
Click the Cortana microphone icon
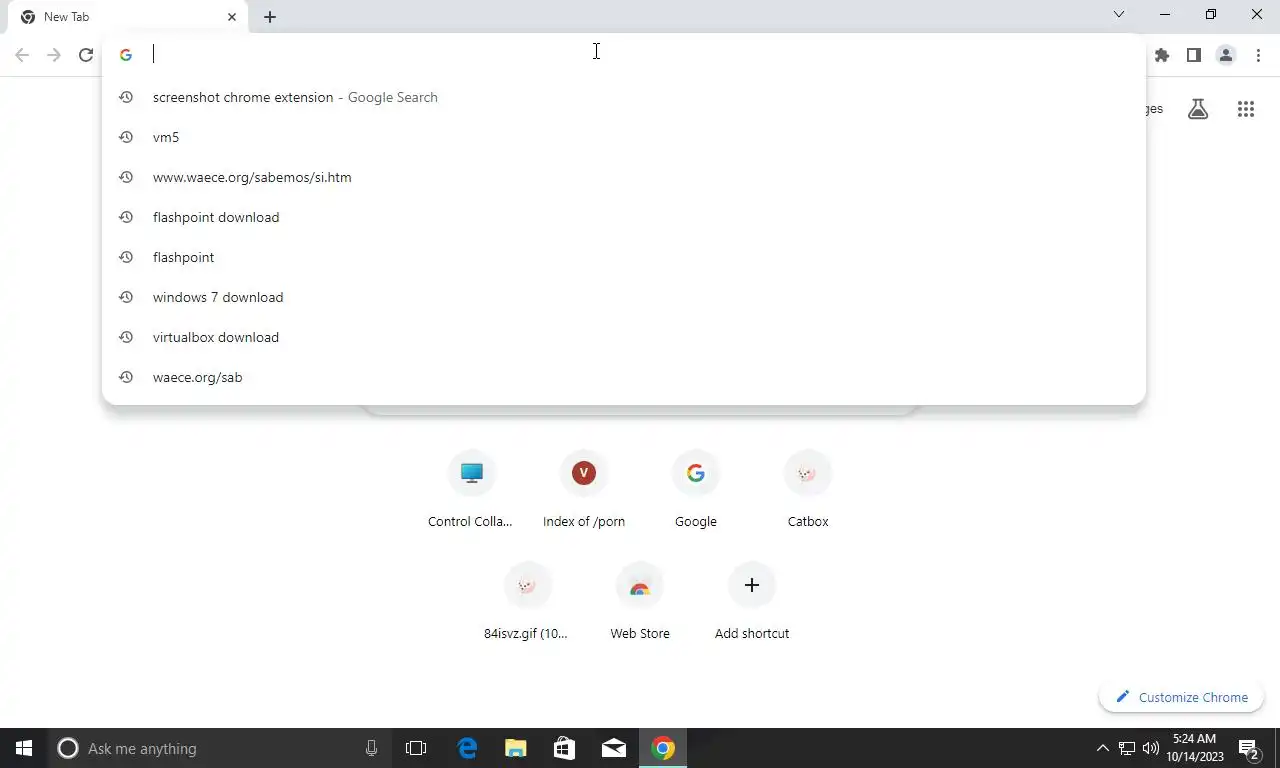click(372, 748)
